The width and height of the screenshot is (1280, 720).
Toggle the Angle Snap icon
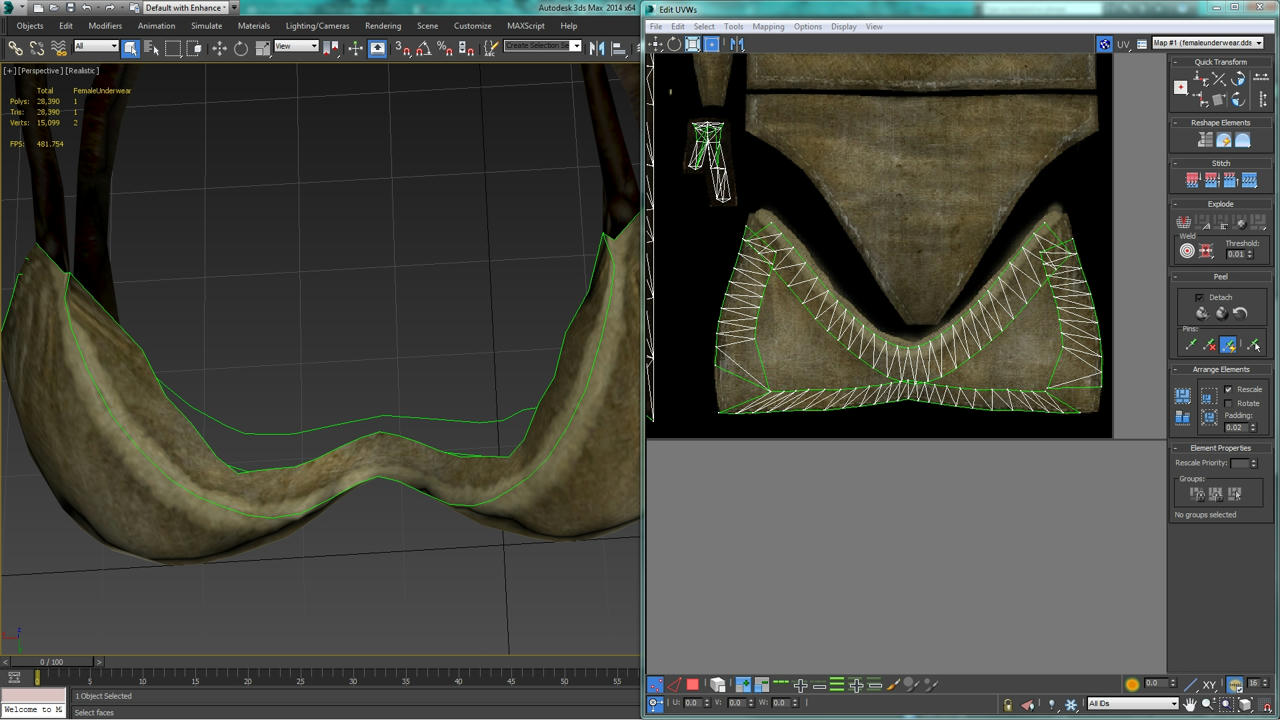point(423,47)
